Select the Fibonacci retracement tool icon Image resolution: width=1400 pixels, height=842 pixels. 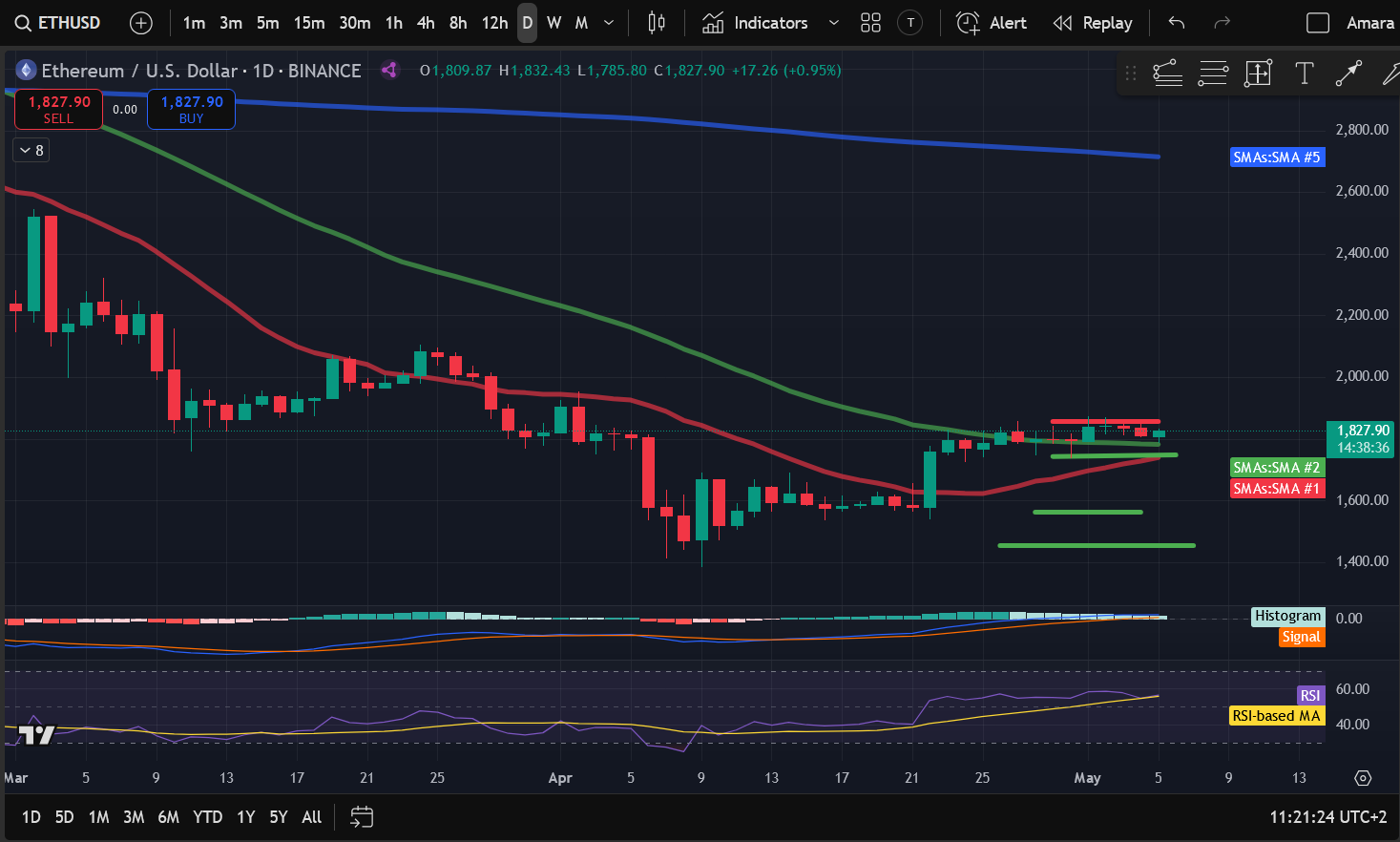pos(1213,74)
